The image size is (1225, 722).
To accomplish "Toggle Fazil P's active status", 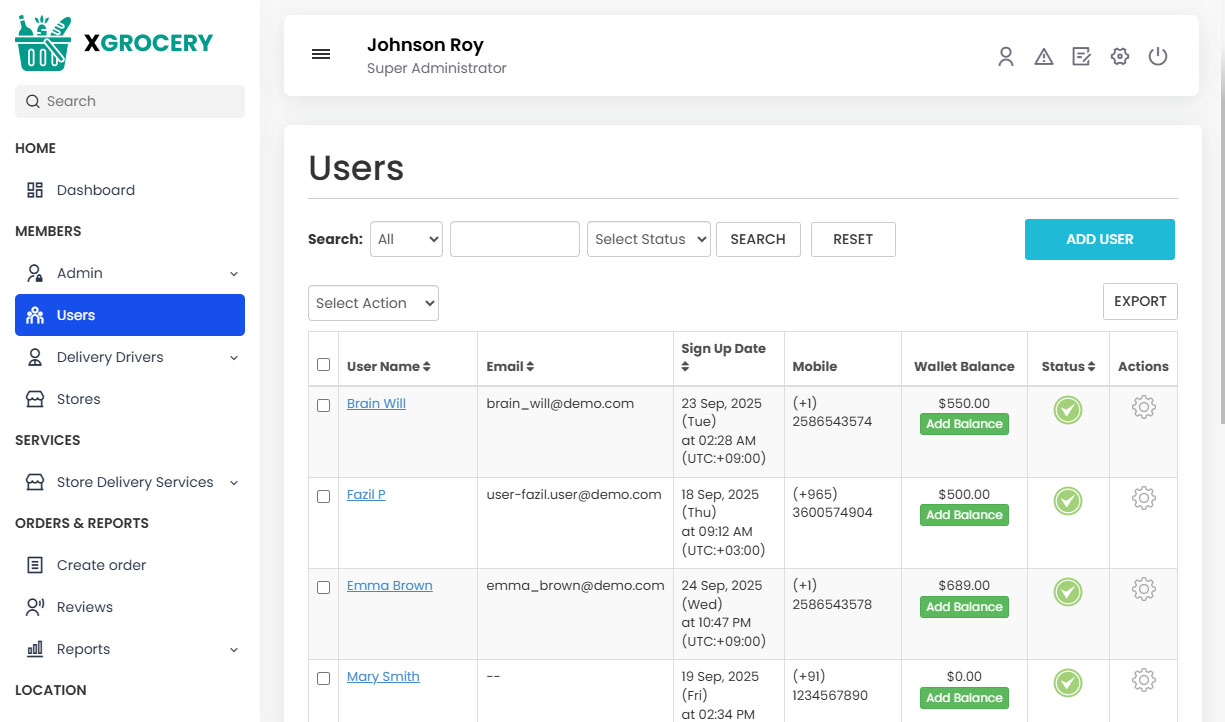I will coord(1067,501).
